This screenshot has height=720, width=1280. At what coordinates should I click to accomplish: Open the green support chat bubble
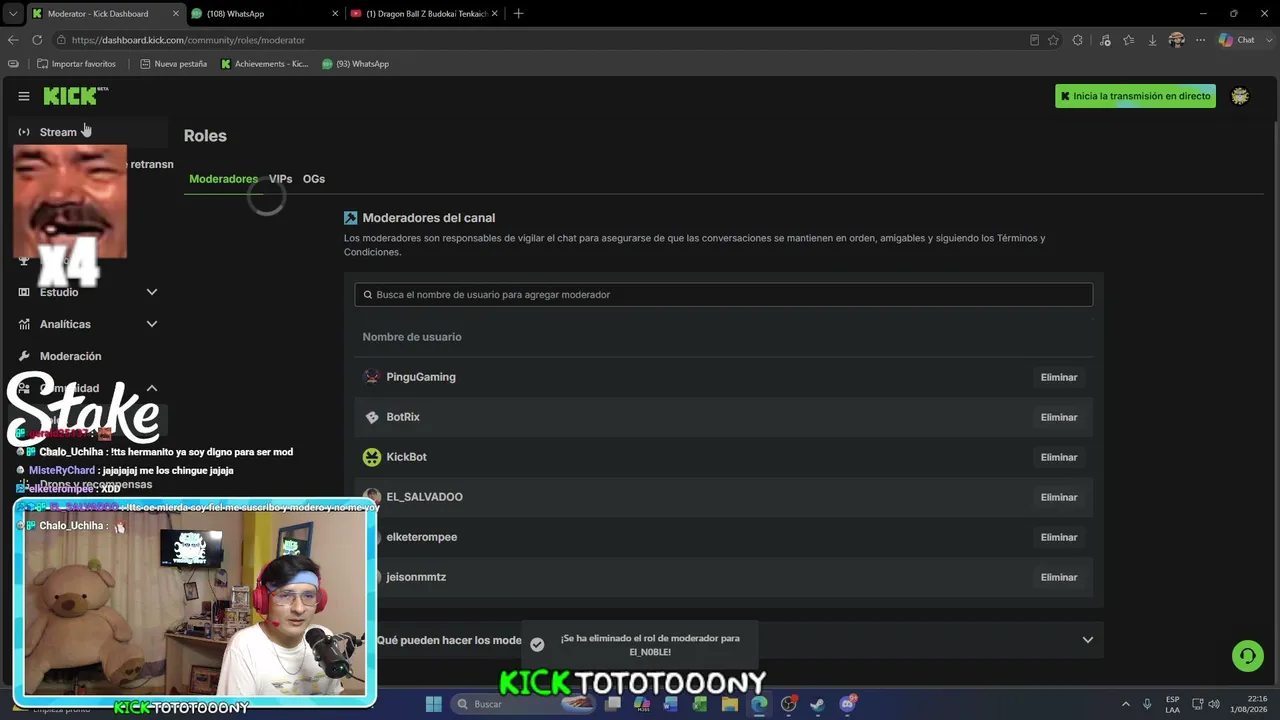click(1247, 656)
